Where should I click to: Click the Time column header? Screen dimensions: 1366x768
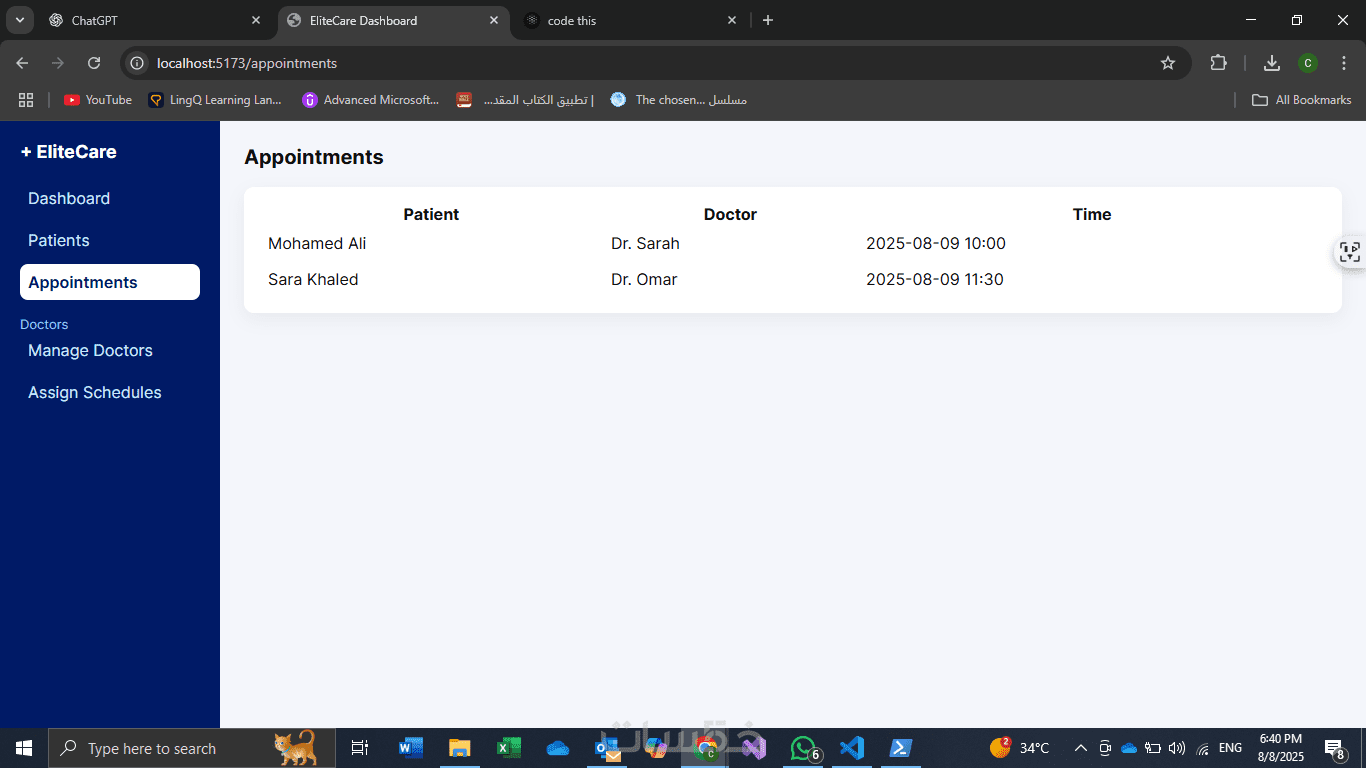[1092, 214]
